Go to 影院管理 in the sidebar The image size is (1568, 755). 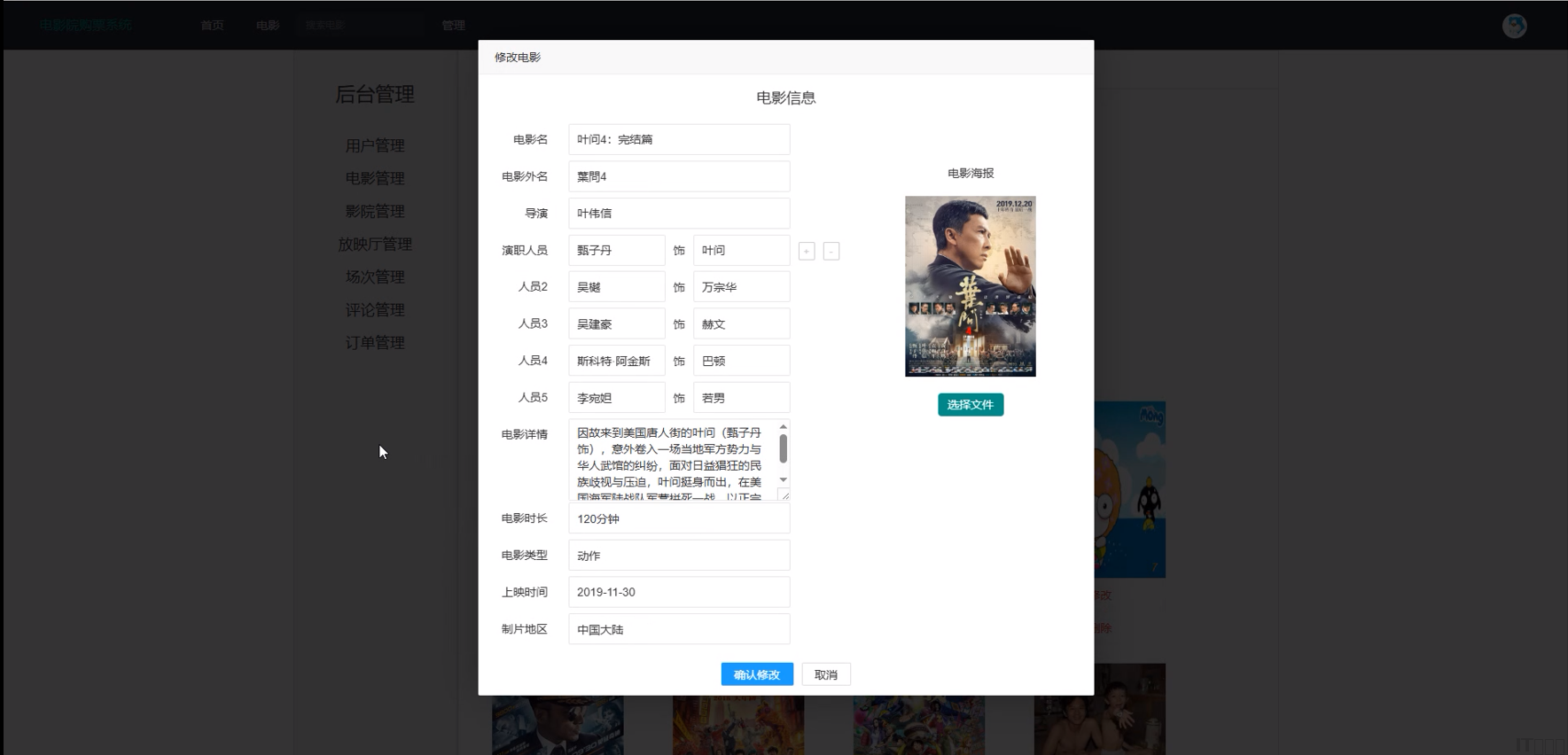pyautogui.click(x=375, y=211)
